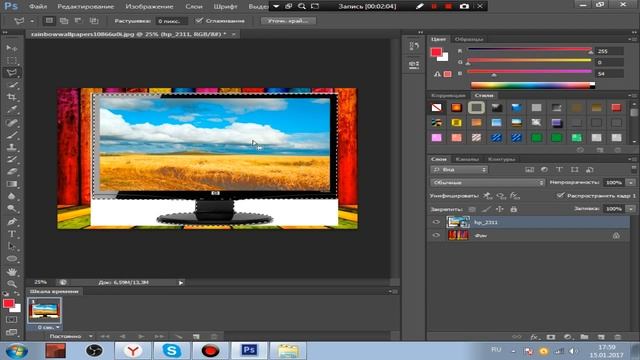
Task: Open the Постоянно loop options dropdown
Action: (71, 336)
